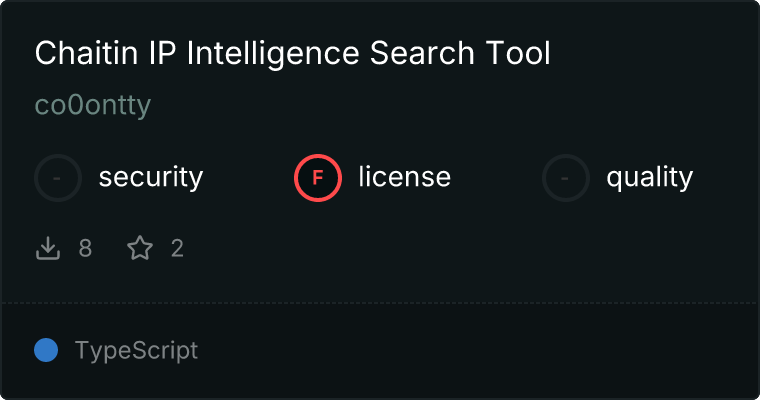Image resolution: width=760 pixels, height=400 pixels.
Task: Open the Chaitin IP Intelligence Search Tool title
Action: pos(292,54)
